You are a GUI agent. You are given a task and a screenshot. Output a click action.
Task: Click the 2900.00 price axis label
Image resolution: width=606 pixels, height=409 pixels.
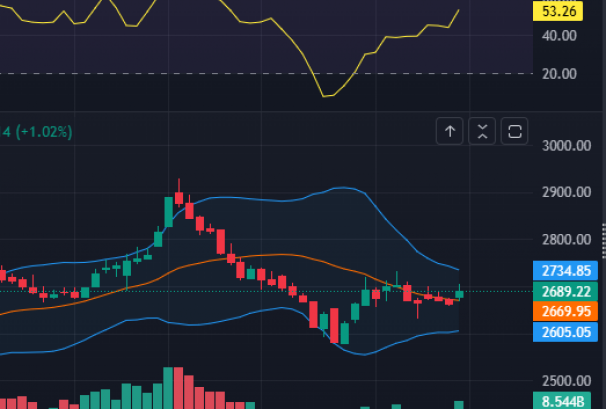pyautogui.click(x=567, y=192)
